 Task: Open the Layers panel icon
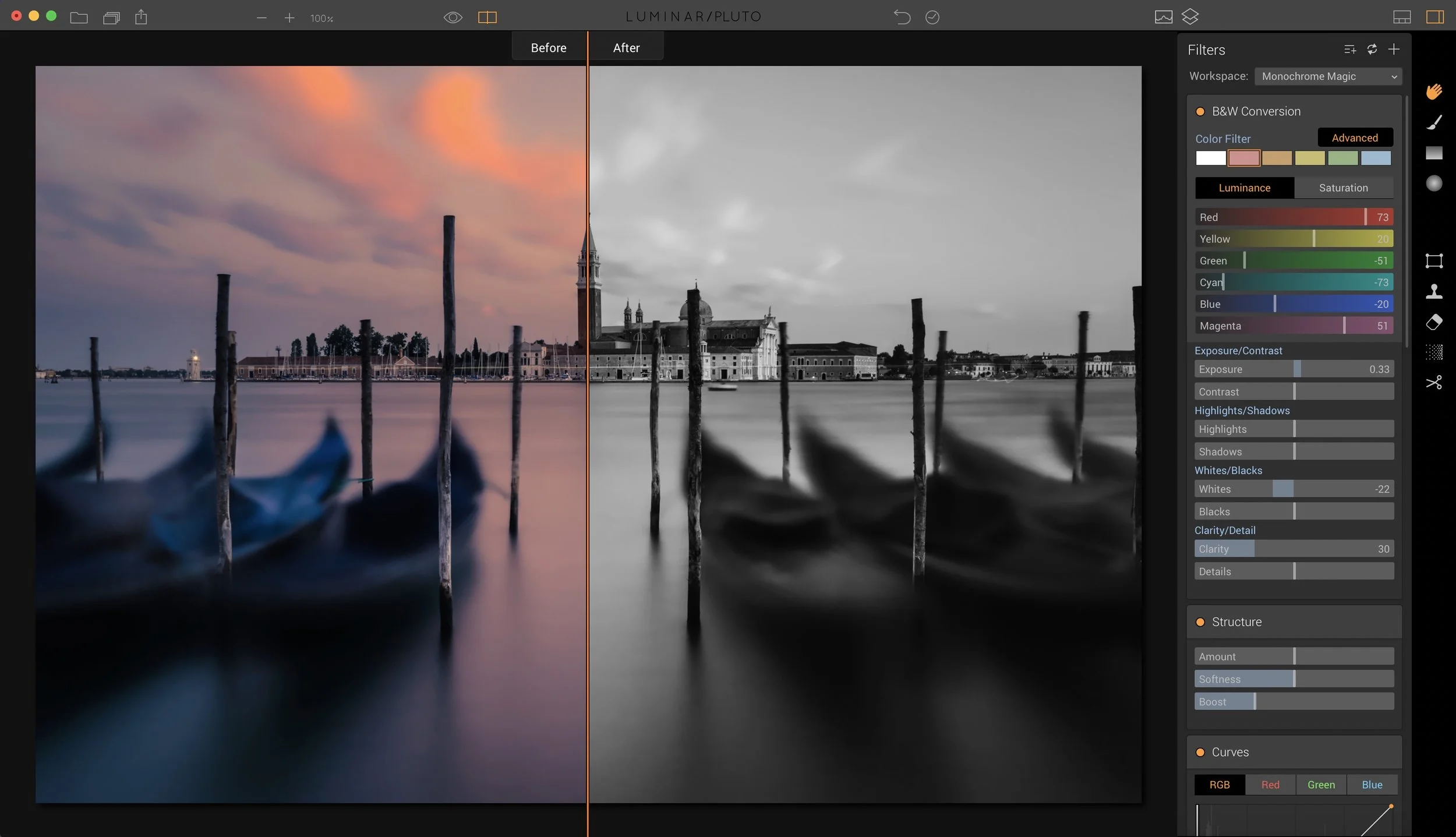[x=1190, y=17]
